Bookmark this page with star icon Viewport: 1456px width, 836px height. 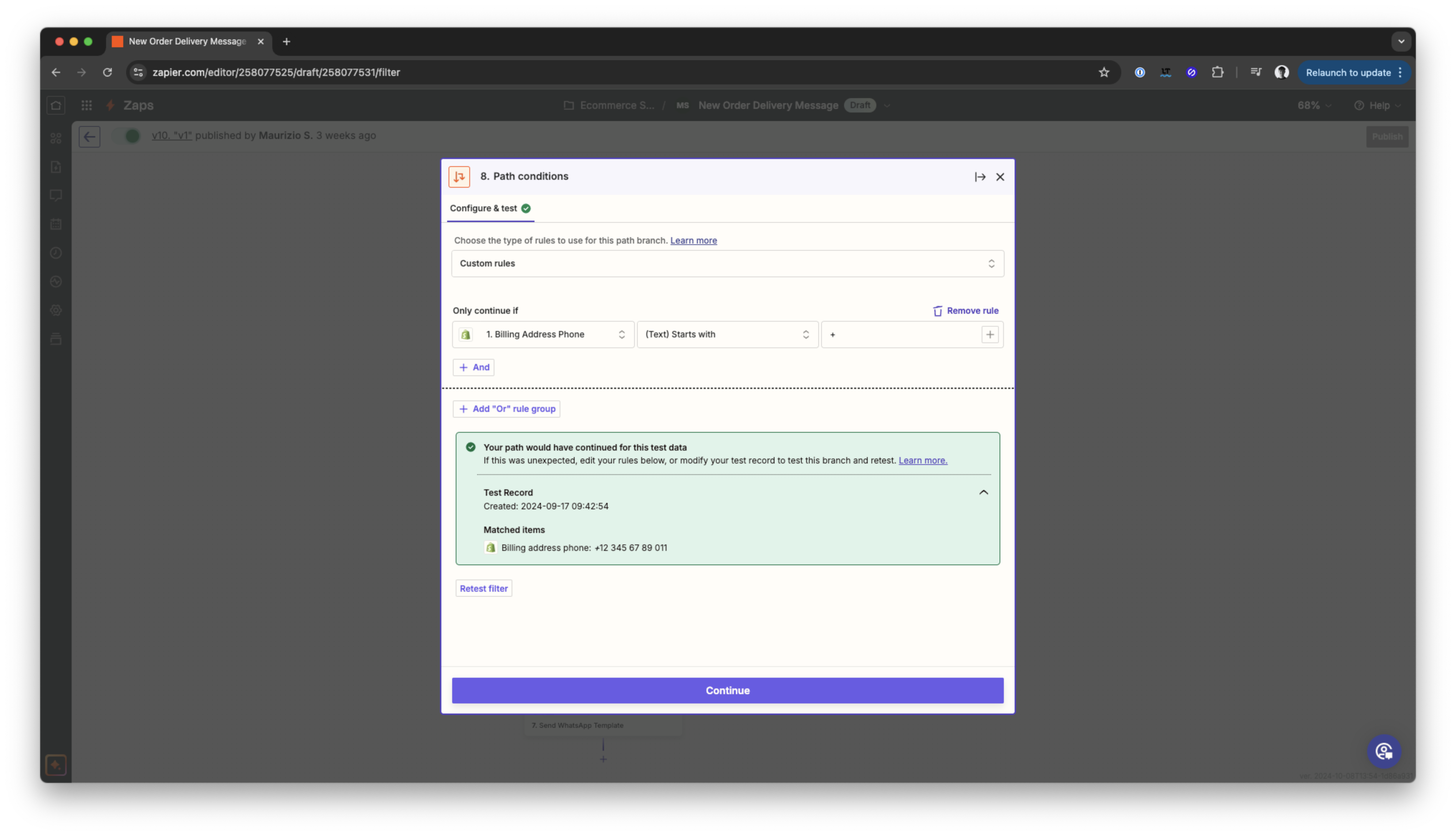[x=1103, y=72]
